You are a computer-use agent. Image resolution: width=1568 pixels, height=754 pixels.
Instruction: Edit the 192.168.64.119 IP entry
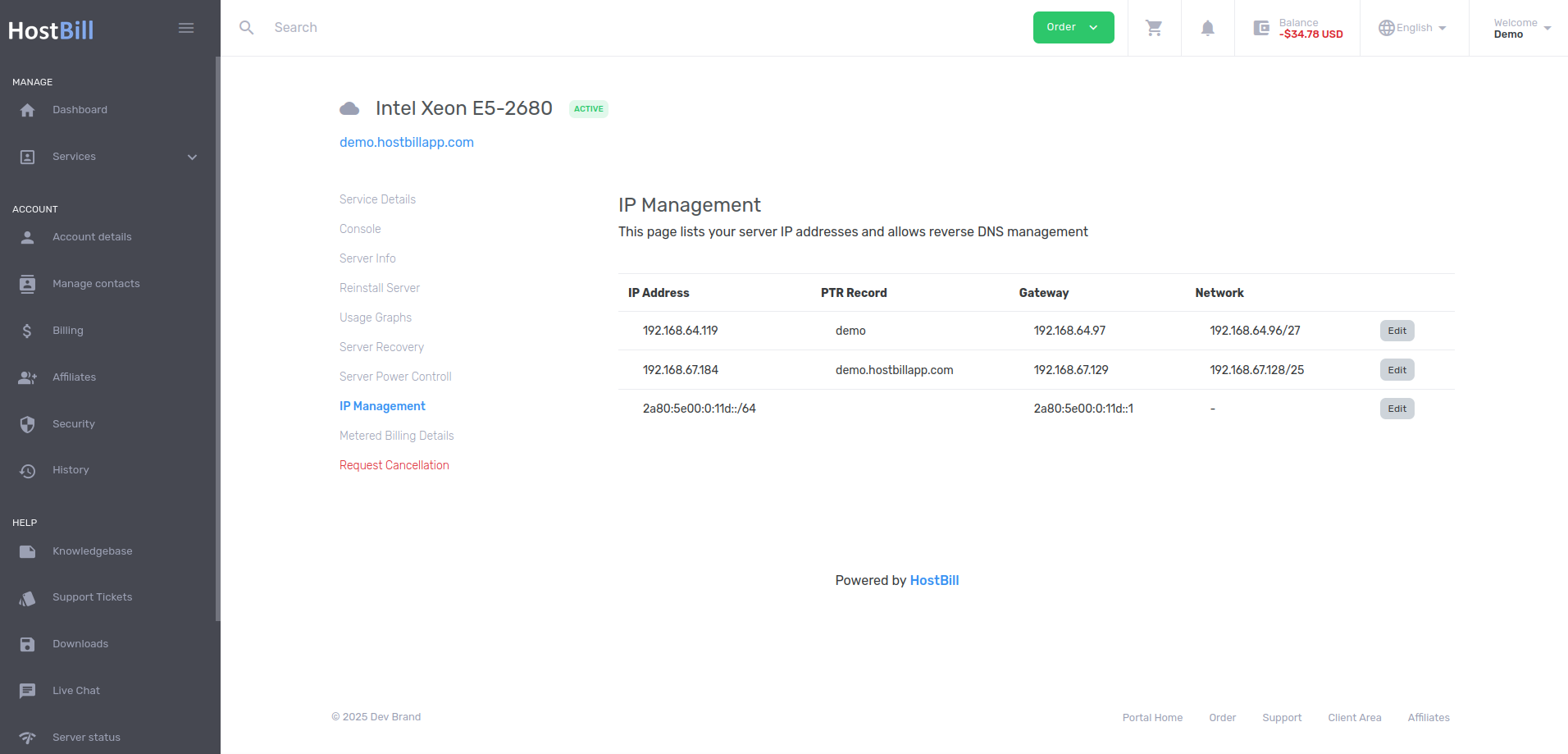1397,331
